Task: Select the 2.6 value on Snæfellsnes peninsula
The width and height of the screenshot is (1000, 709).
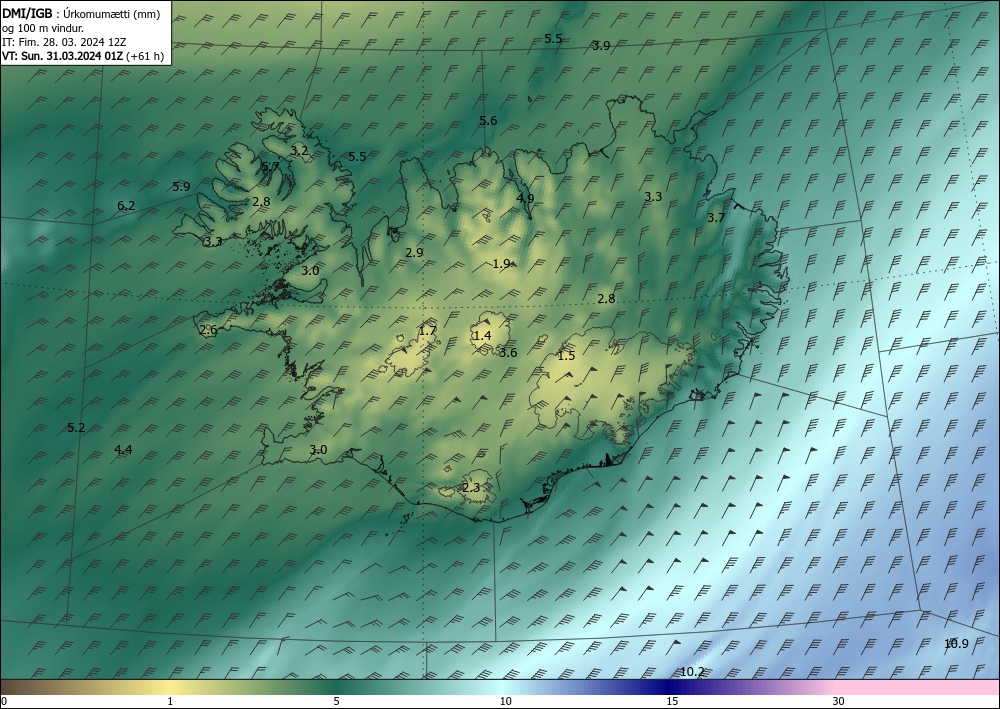Action: click(208, 330)
